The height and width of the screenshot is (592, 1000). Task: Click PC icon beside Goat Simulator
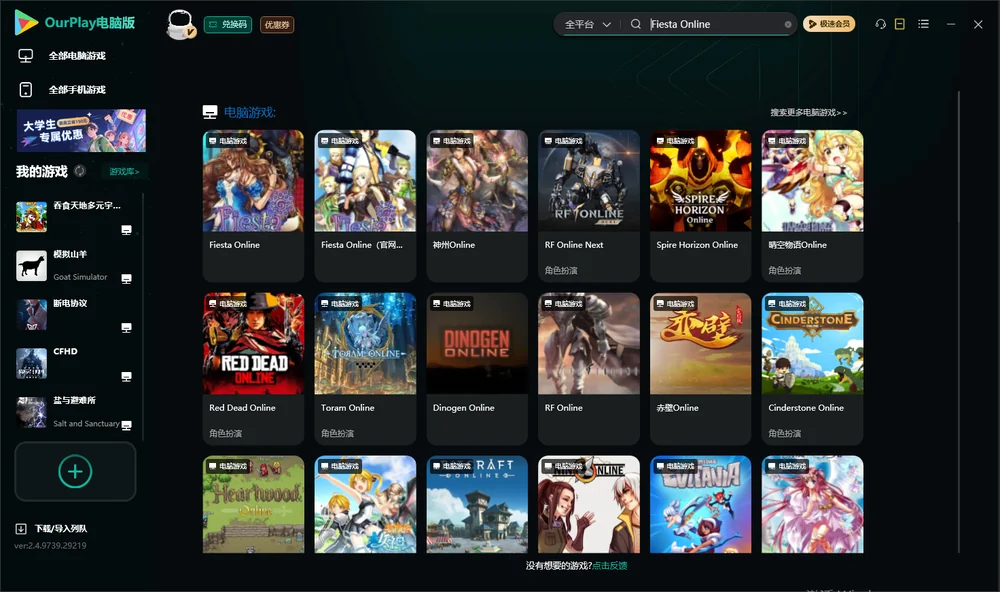(126, 279)
